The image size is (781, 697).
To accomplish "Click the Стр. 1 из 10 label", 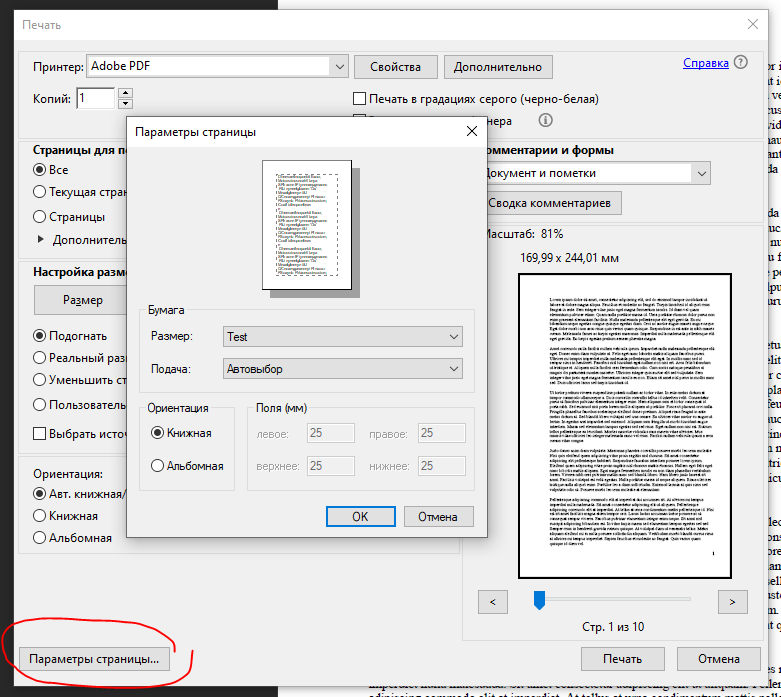I will (613, 627).
